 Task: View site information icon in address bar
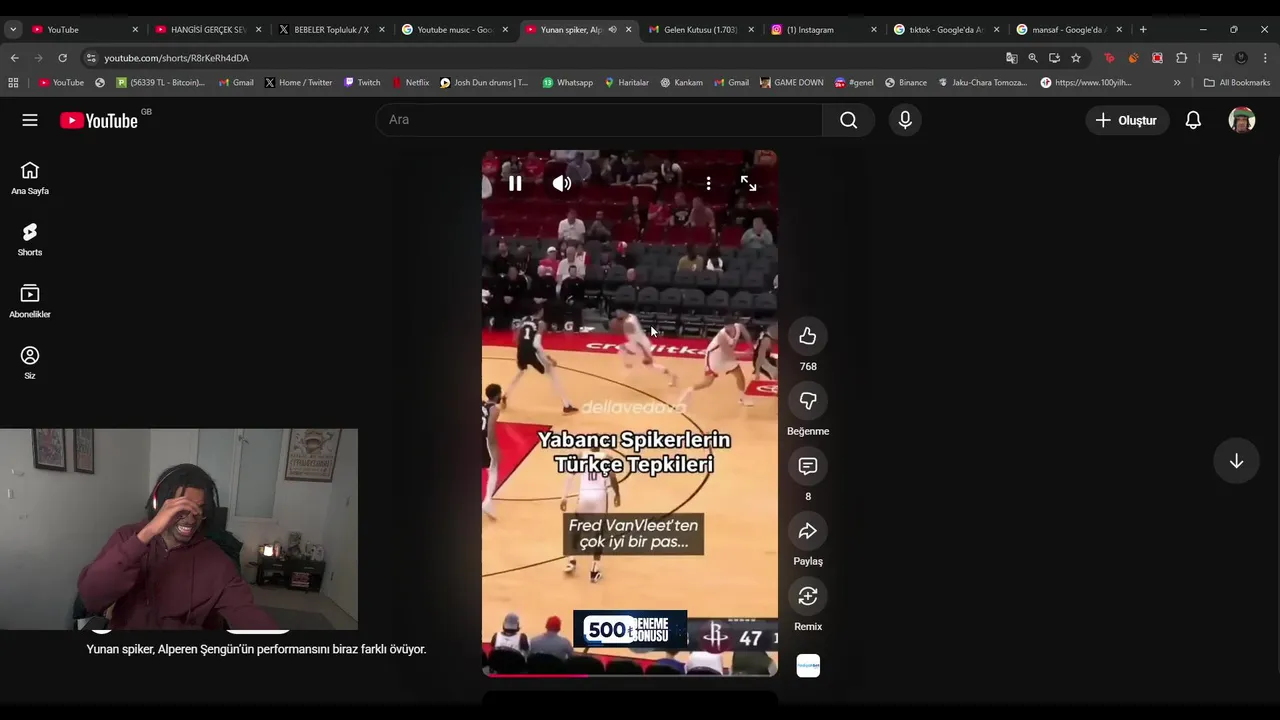tap(91, 58)
